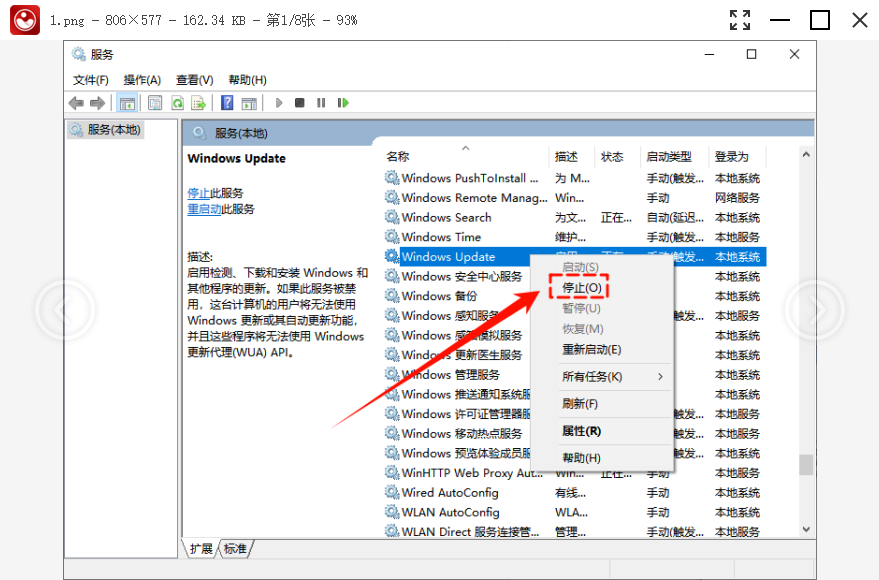Open the 操作(A) menu
The width and height of the screenshot is (879, 580).
[x=142, y=80]
